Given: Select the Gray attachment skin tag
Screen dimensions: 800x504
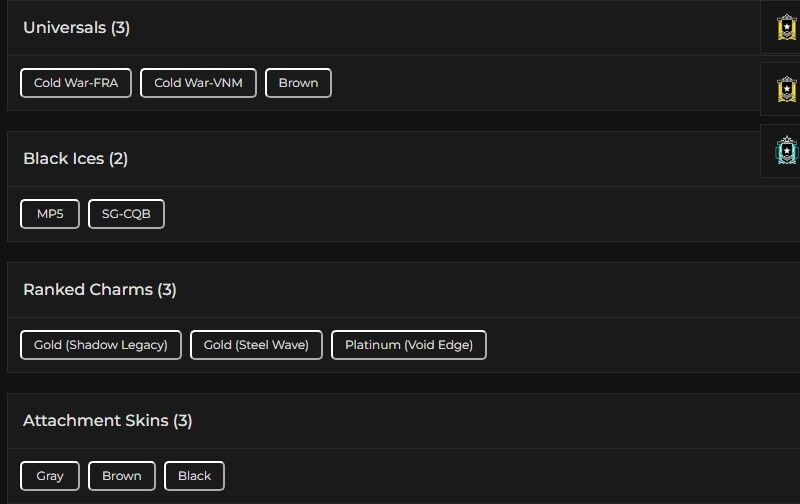Looking at the screenshot, I should point(50,476).
